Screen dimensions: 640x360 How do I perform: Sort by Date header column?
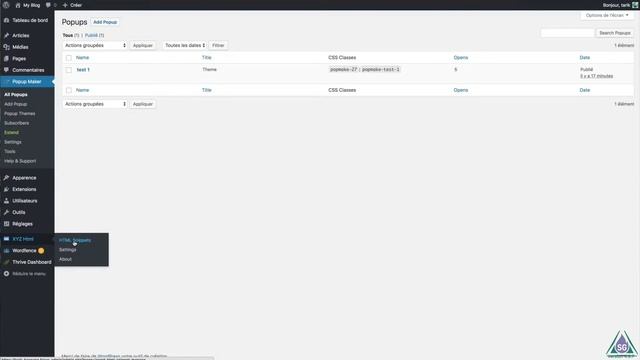(584, 58)
